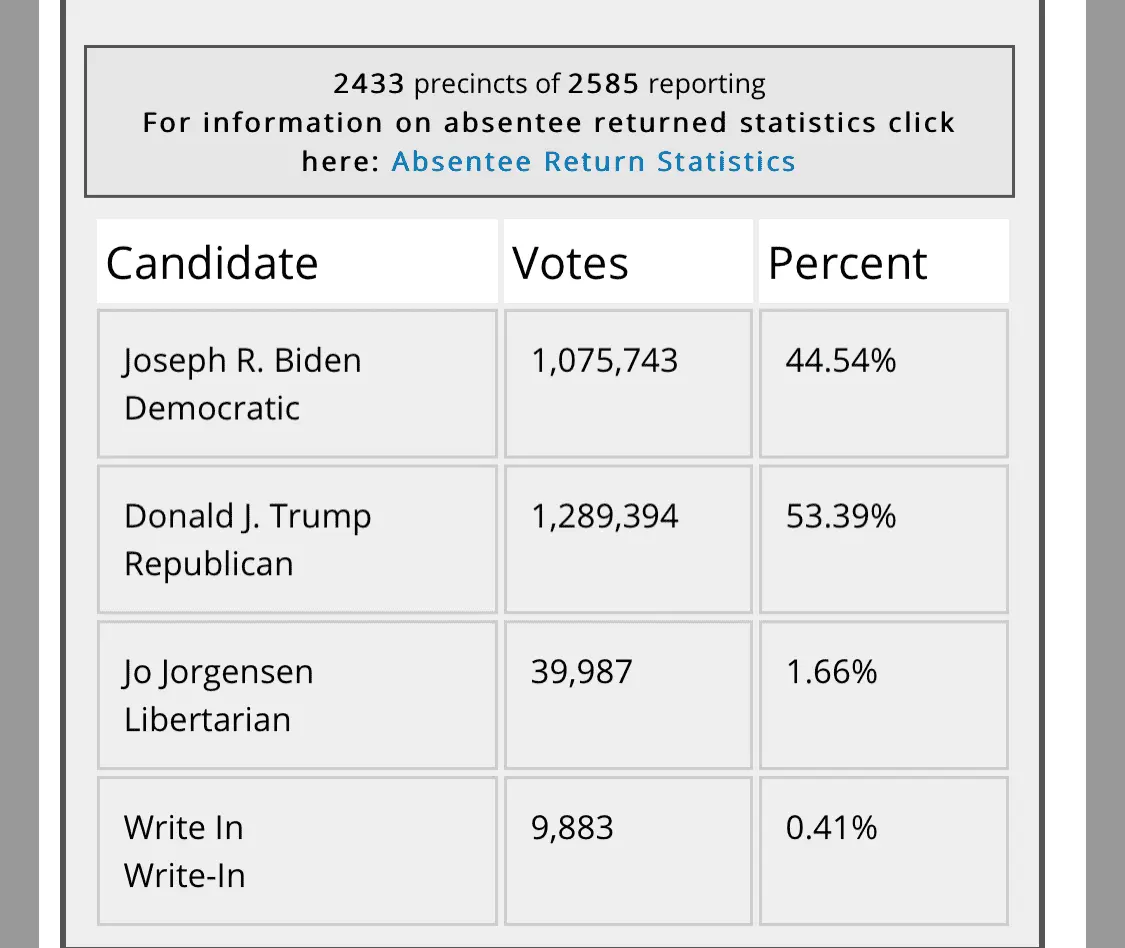Viewport: 1125px width, 948px height.
Task: Click the Percent column header
Action: [x=847, y=263]
